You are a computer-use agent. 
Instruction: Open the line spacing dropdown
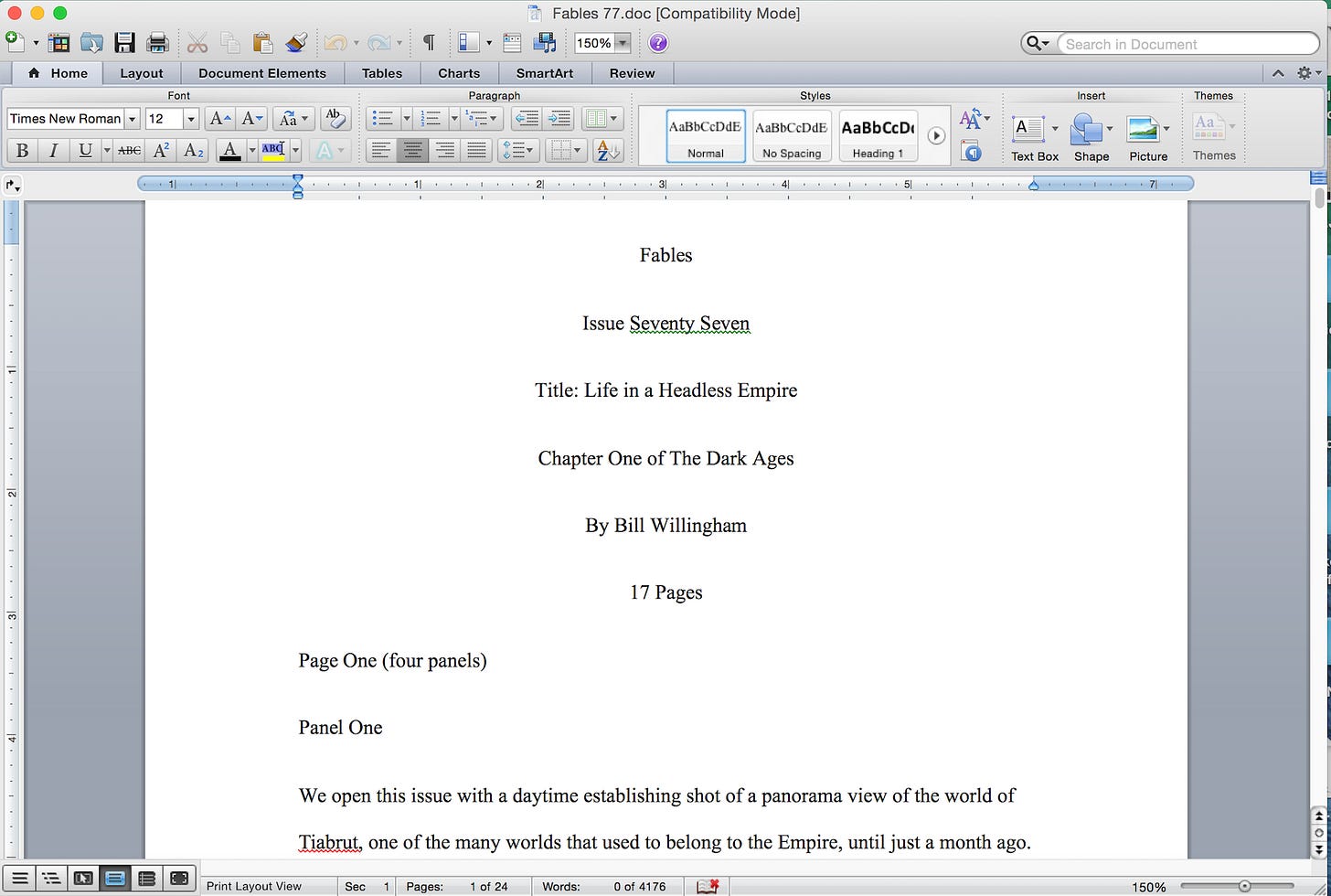click(x=518, y=151)
